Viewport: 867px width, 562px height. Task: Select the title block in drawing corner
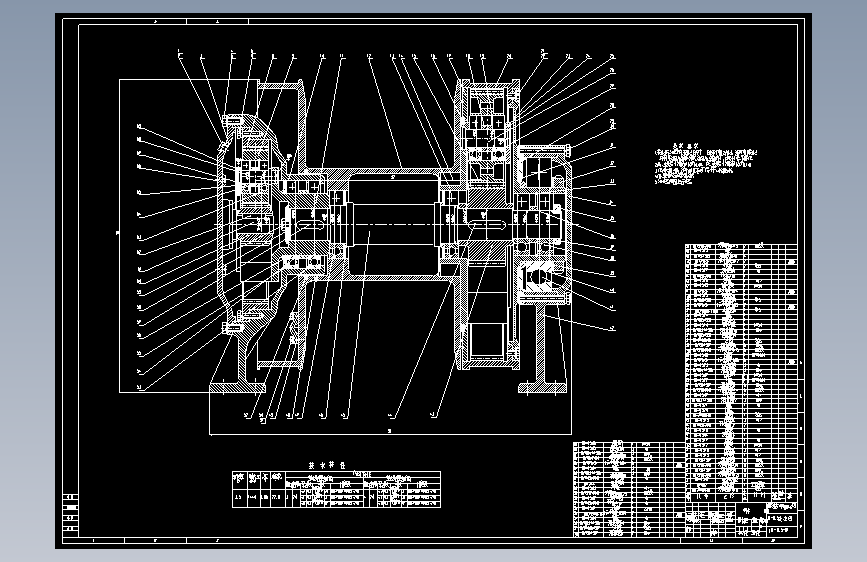coord(742,519)
